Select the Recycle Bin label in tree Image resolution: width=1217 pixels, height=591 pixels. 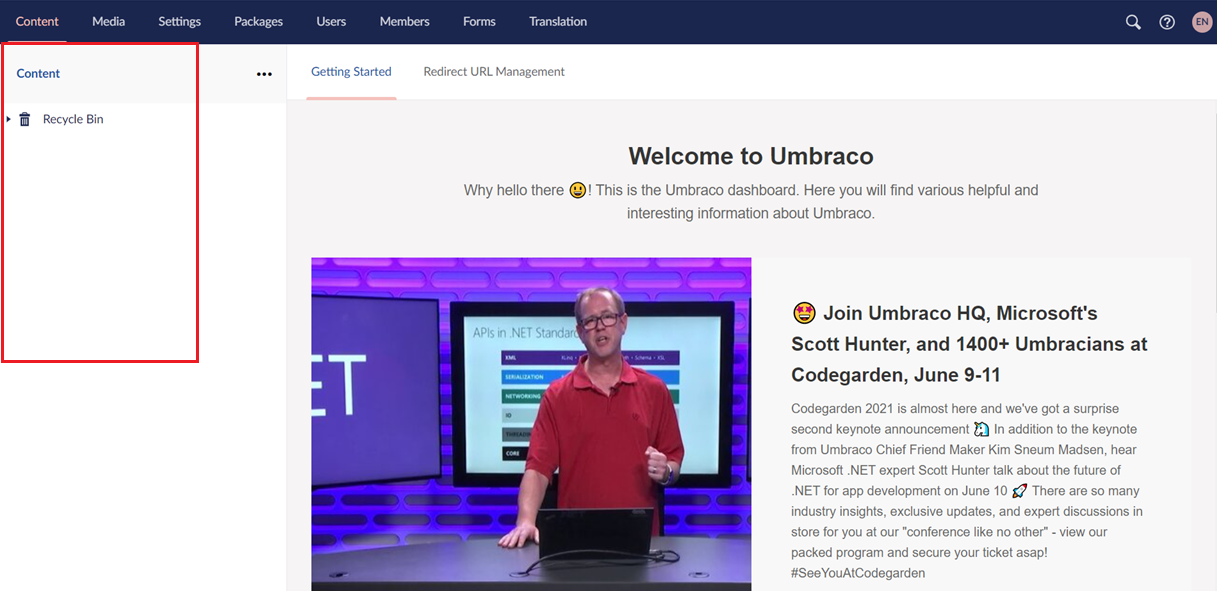tap(73, 120)
